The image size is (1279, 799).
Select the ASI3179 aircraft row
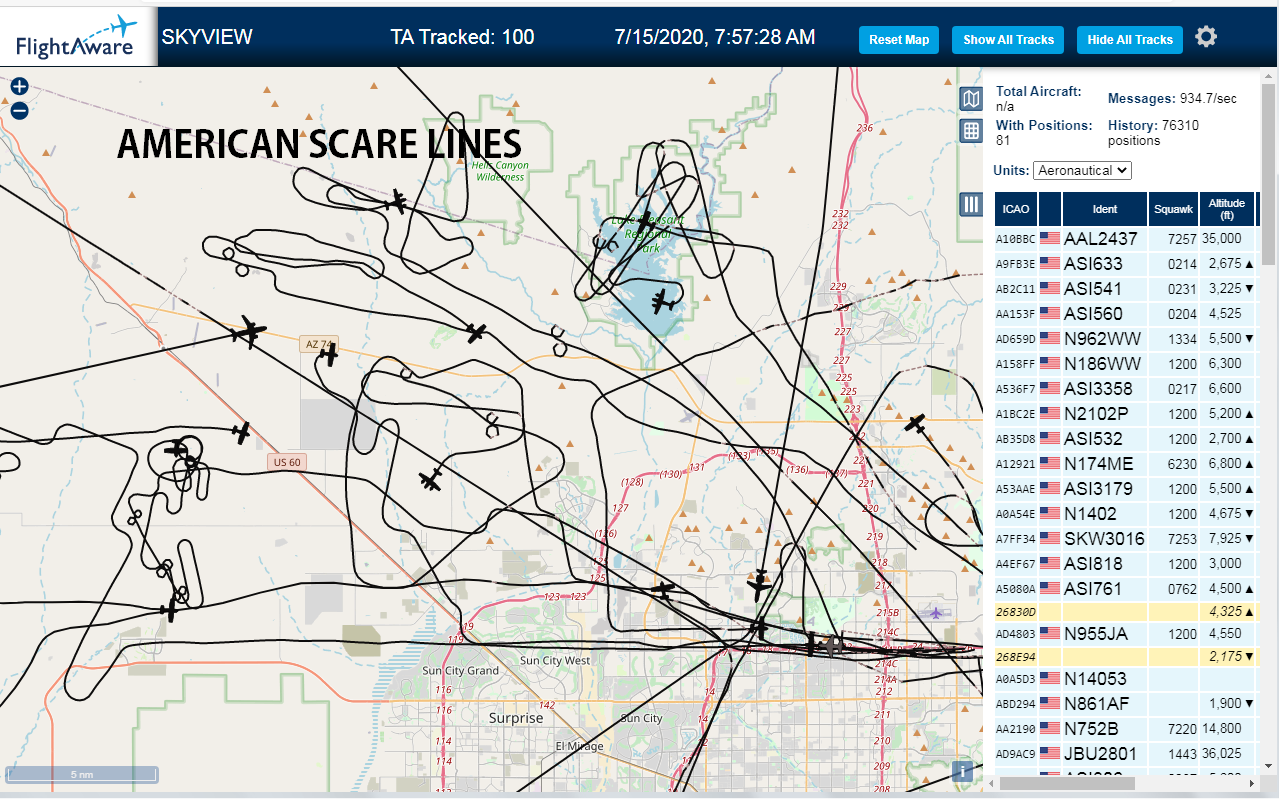(x=1125, y=489)
